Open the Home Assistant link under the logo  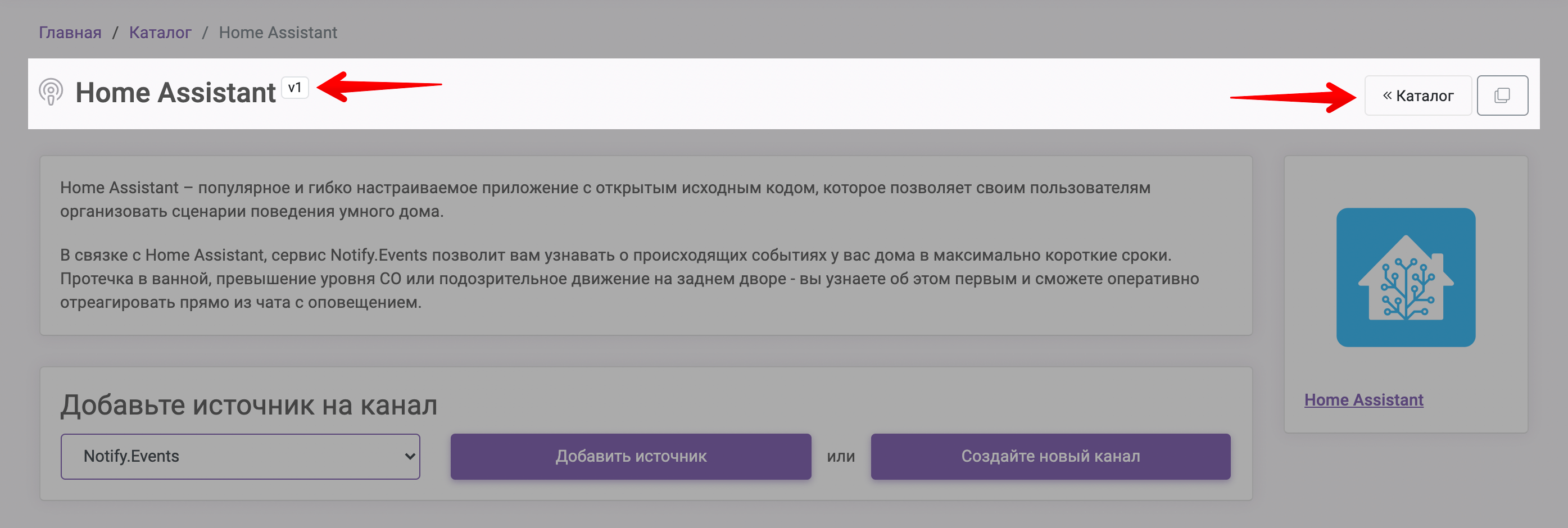(1363, 399)
